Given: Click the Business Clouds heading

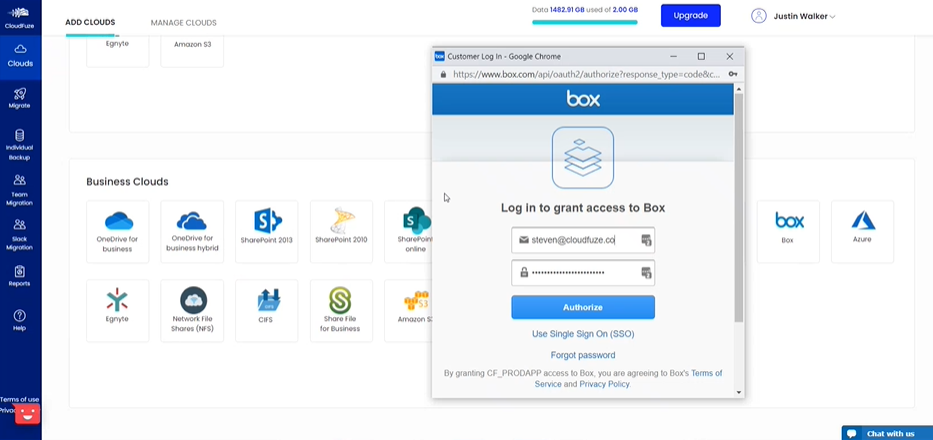Looking at the screenshot, I should coord(127,182).
